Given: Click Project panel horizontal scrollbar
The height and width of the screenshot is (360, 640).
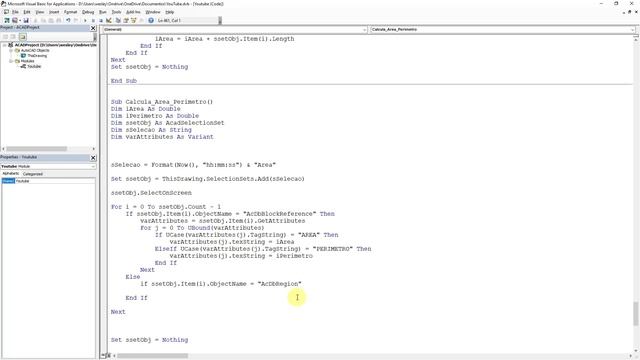Looking at the screenshot, I should pyautogui.click(x=37, y=149).
